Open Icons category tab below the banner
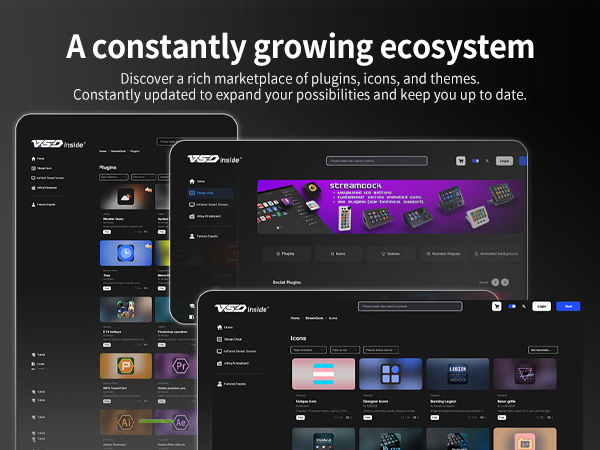The image size is (600, 450). point(338,254)
